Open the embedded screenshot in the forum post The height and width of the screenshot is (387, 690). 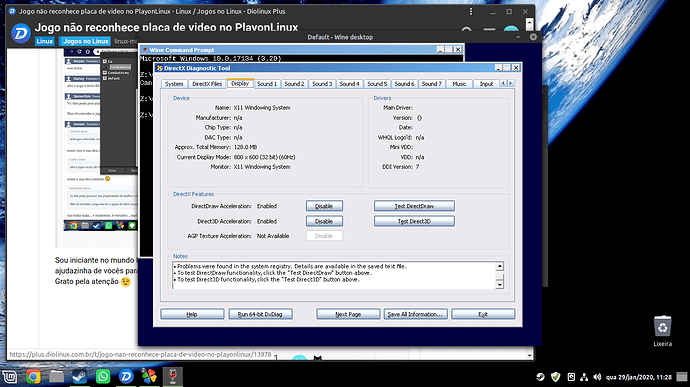(100, 140)
